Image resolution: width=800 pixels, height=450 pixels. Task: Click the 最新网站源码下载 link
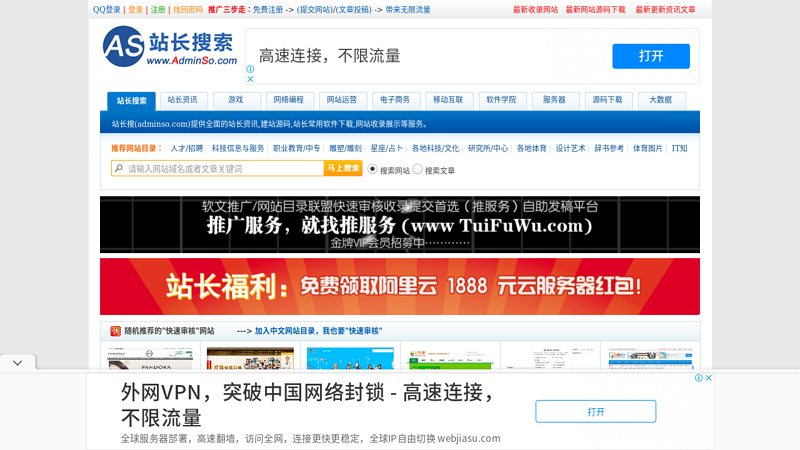595,10
